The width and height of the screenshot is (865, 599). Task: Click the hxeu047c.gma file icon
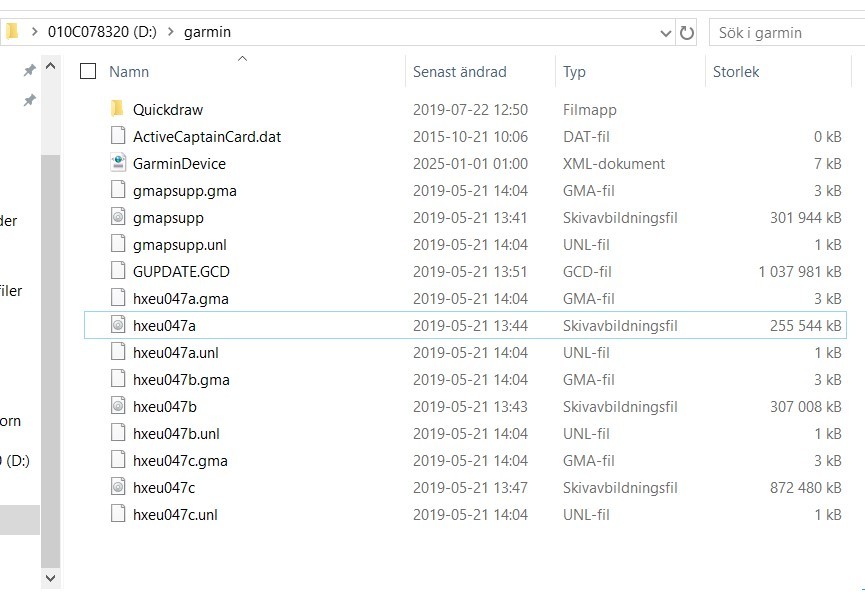118,460
